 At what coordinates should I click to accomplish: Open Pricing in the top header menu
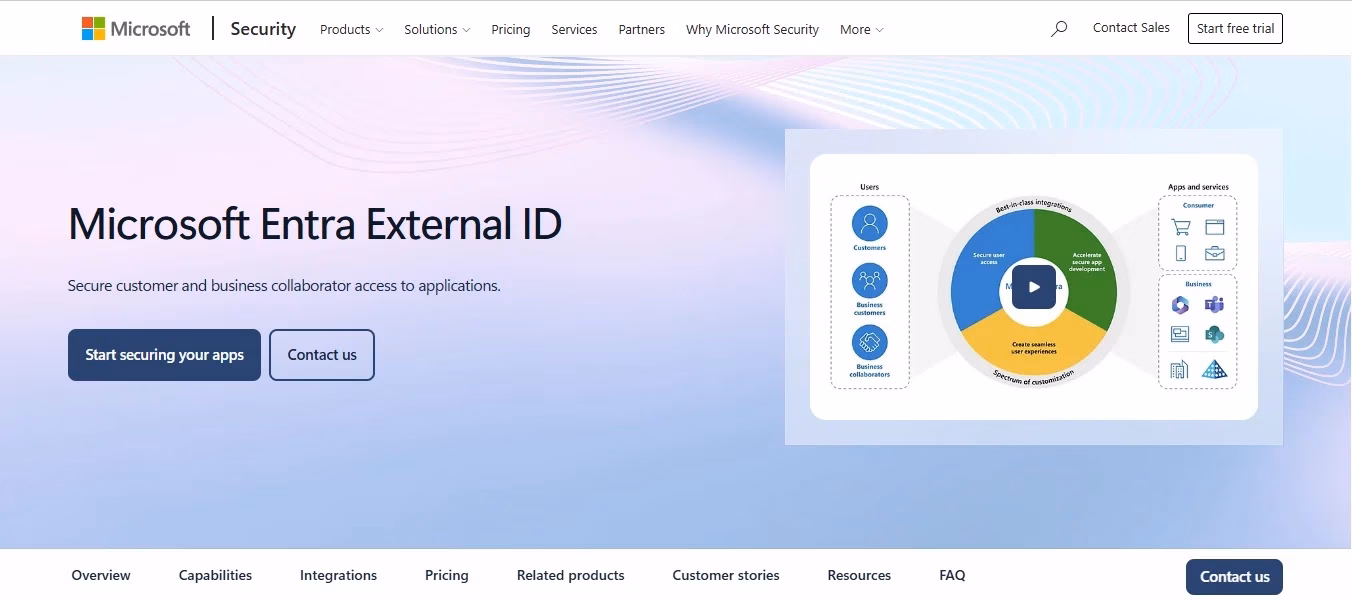(x=511, y=30)
